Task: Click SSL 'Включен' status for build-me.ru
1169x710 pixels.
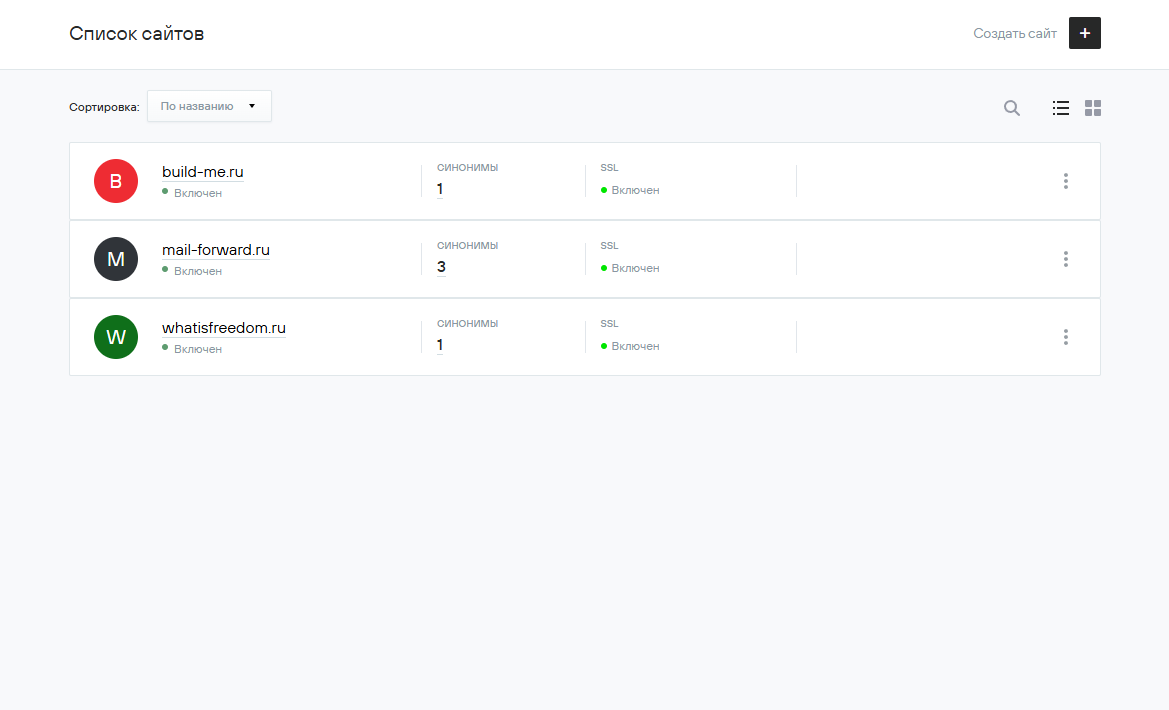Action: coord(634,190)
